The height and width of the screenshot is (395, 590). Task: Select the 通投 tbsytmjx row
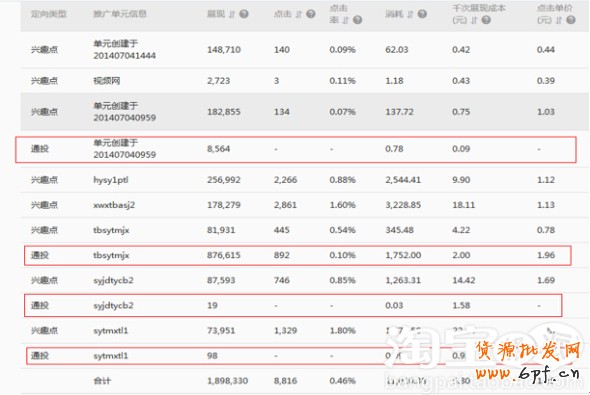pos(298,255)
